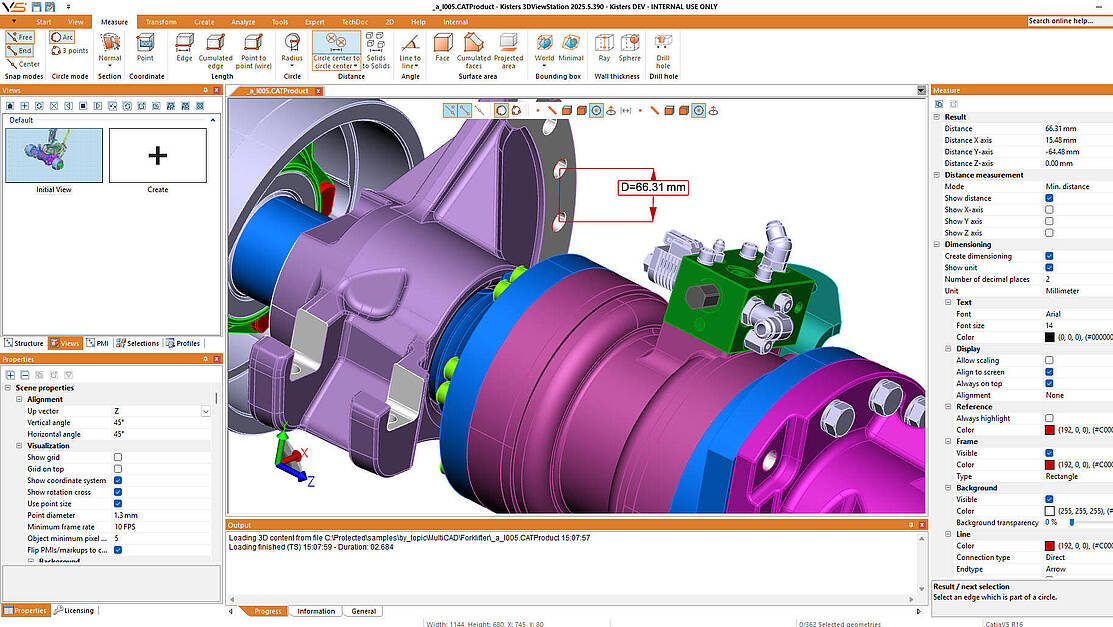
Task: Open the Up vector dropdown
Action: [206, 411]
